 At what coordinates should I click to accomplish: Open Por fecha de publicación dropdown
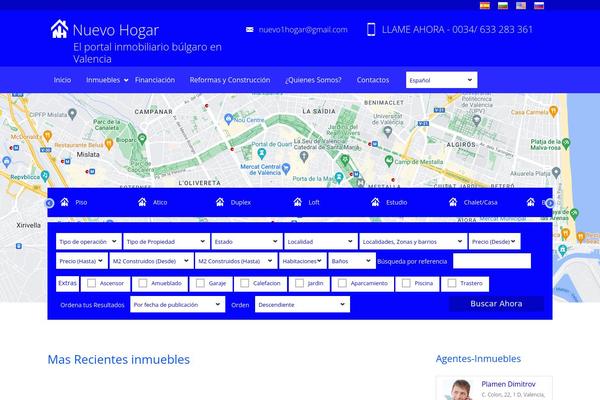tap(178, 304)
